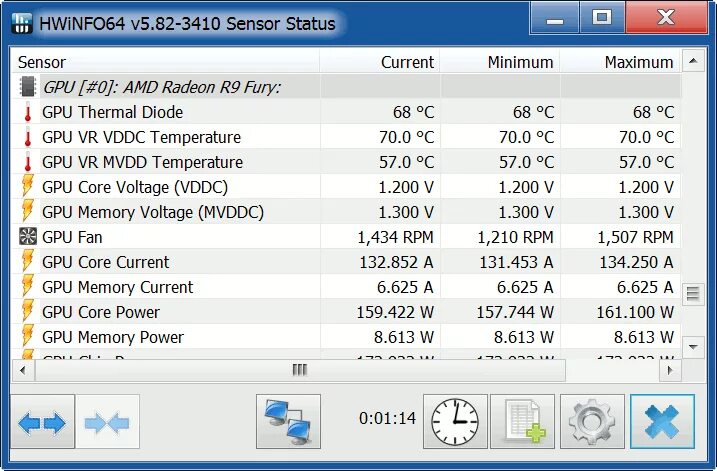Click the 1,210 RPM minimum fan value

pyautogui.click(x=515, y=237)
